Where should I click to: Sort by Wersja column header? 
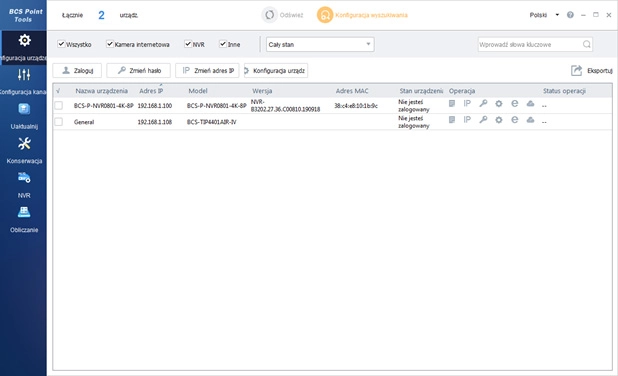262,91
